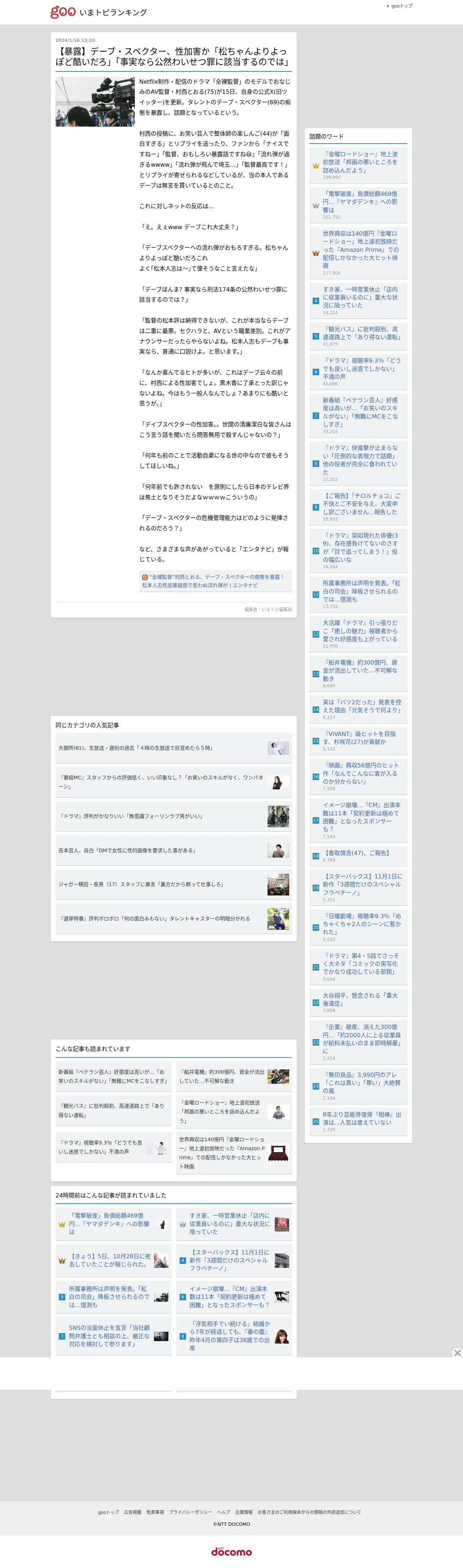Open 『映画』興収56億円のヒット作 ranking entry

[x=361, y=773]
